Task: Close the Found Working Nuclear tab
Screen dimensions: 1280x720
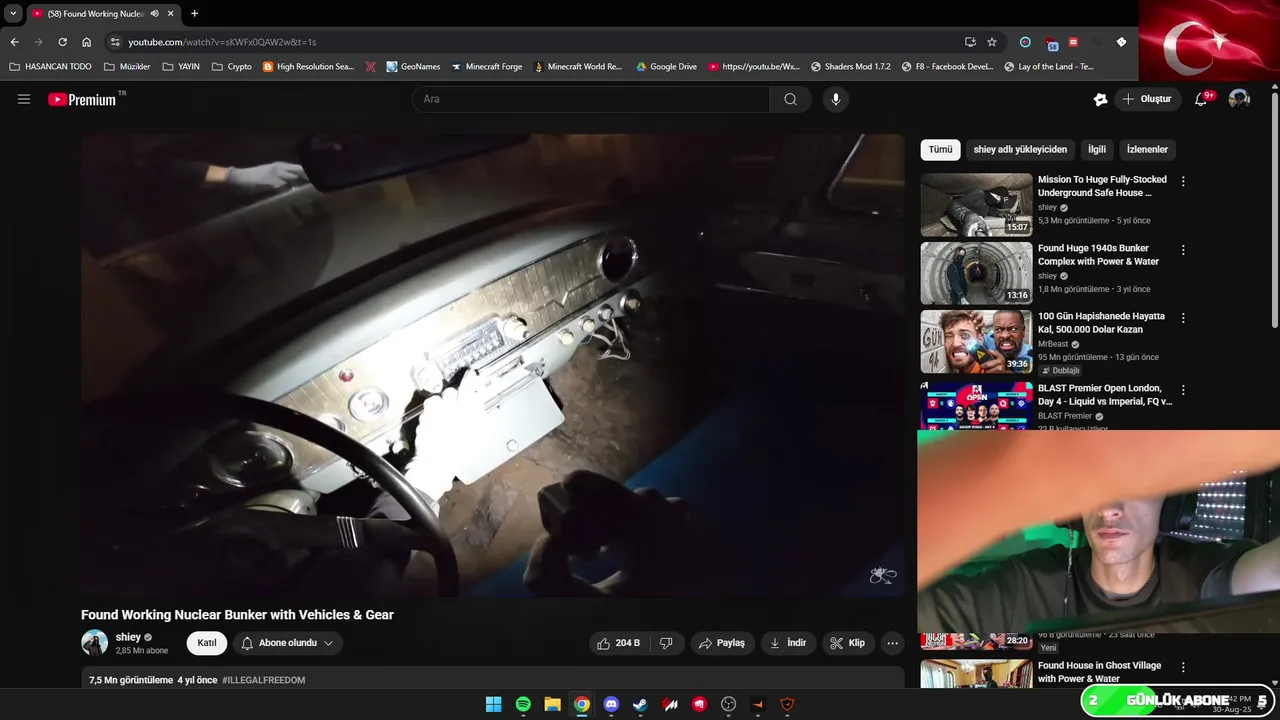Action: tap(171, 14)
